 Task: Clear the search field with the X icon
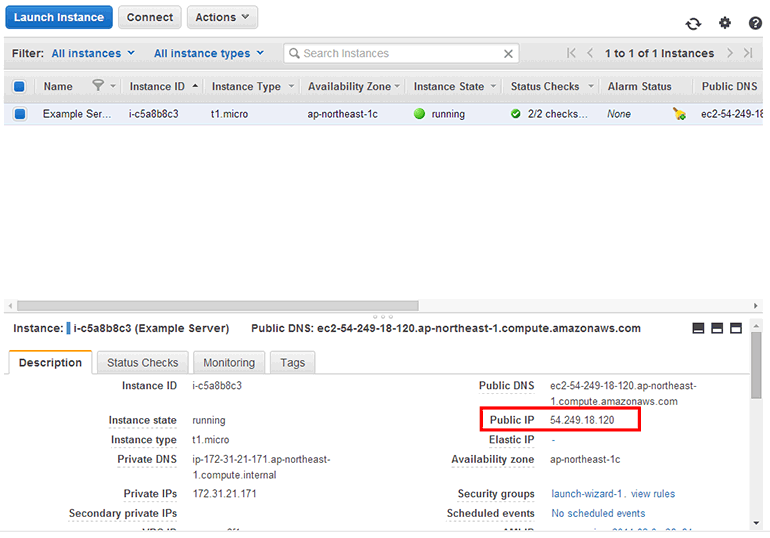tap(508, 54)
